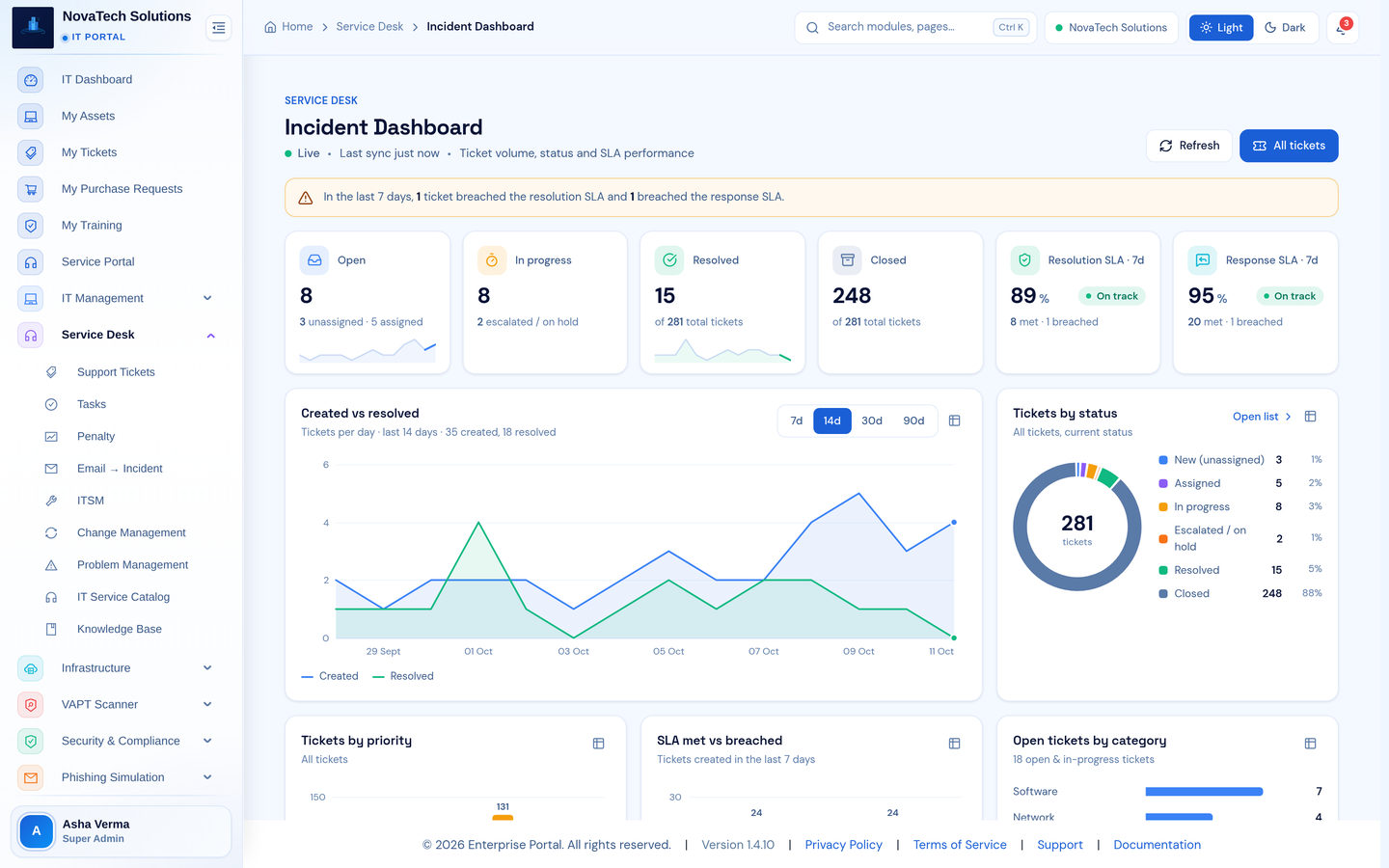Click the My Purchase Requests cart icon
The height and width of the screenshot is (868, 1389).
pos(31,189)
